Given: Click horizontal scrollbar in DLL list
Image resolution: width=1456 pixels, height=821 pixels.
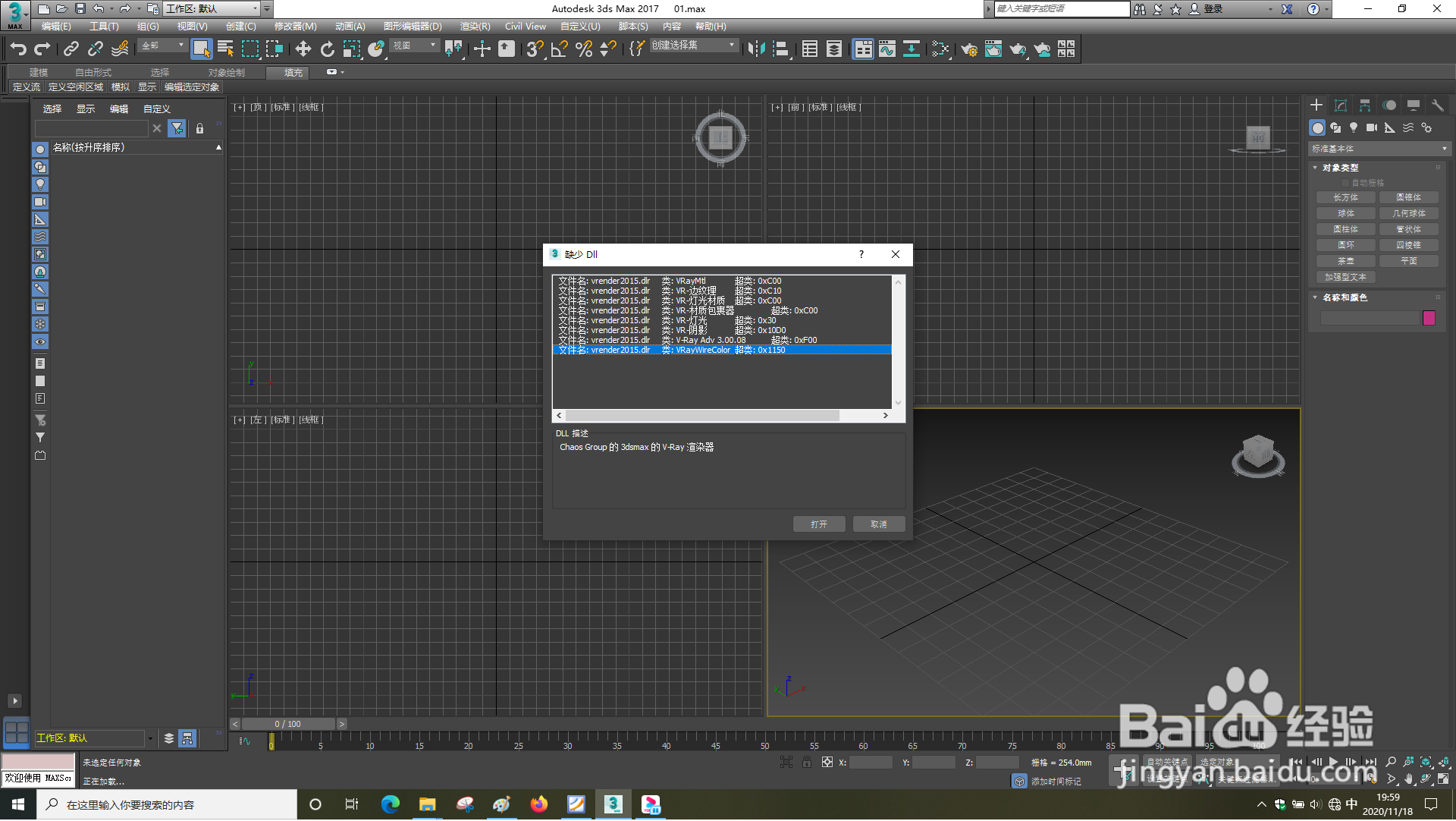Looking at the screenshot, I should pyautogui.click(x=702, y=415).
